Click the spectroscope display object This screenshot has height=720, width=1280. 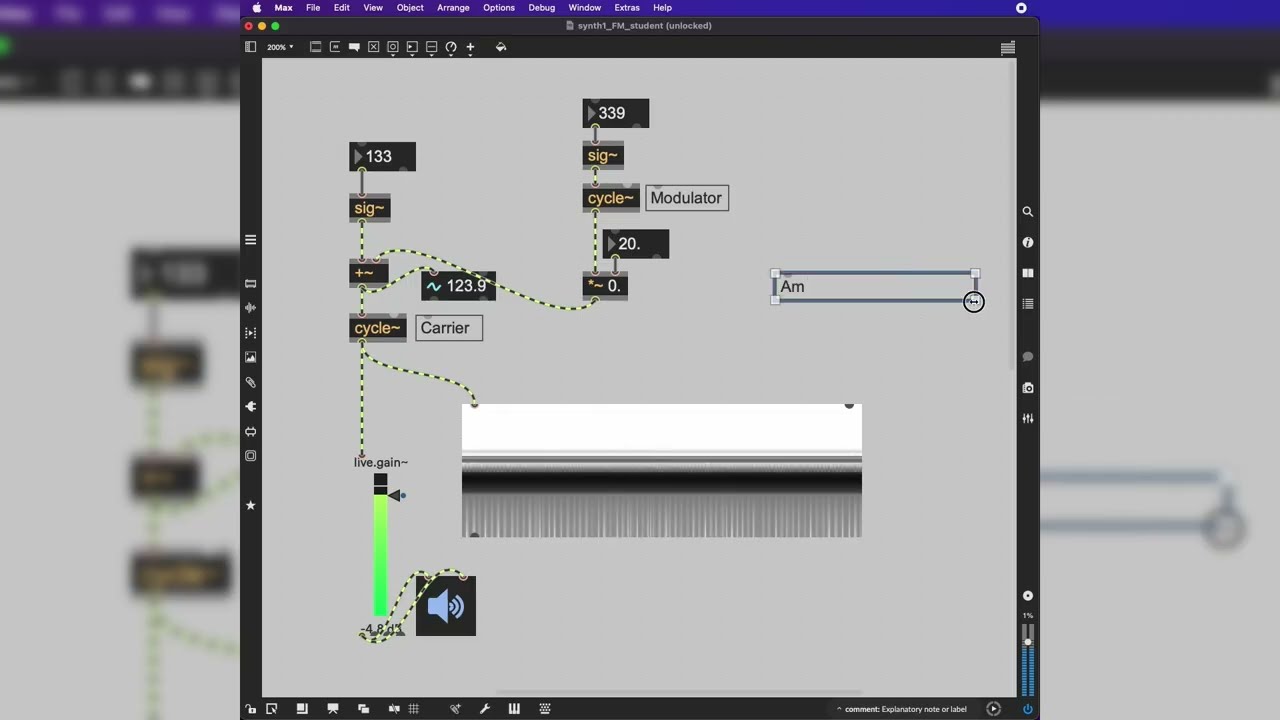[661, 470]
